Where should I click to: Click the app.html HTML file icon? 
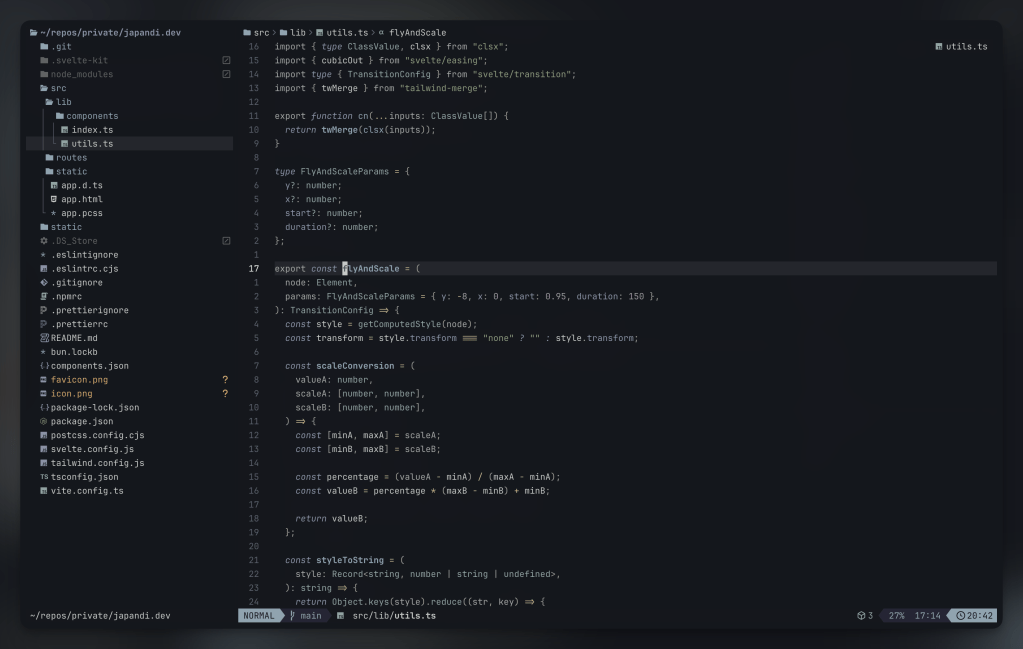pyautogui.click(x=54, y=199)
